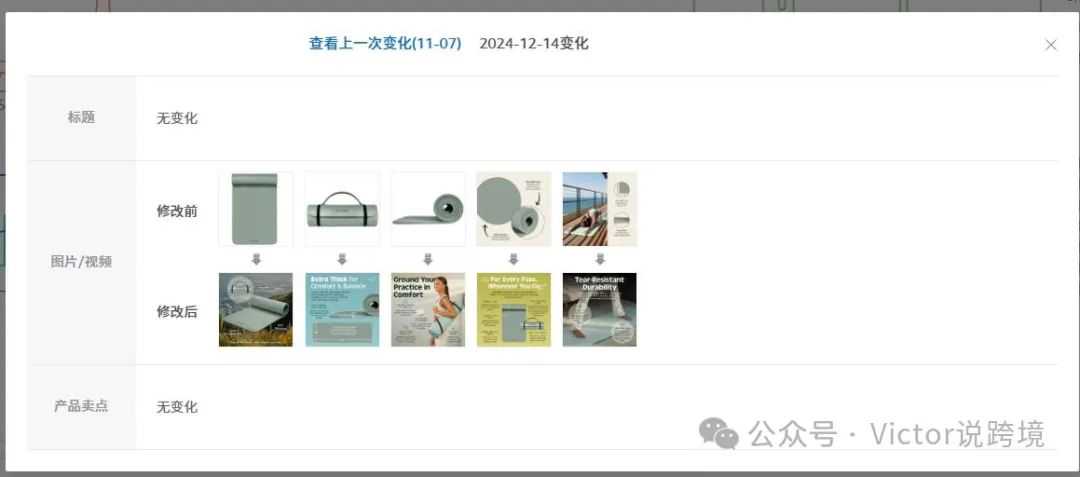Screen dimensions: 1080x477
Task: View mat on grassy mountain thumbnail
Action: click(256, 310)
